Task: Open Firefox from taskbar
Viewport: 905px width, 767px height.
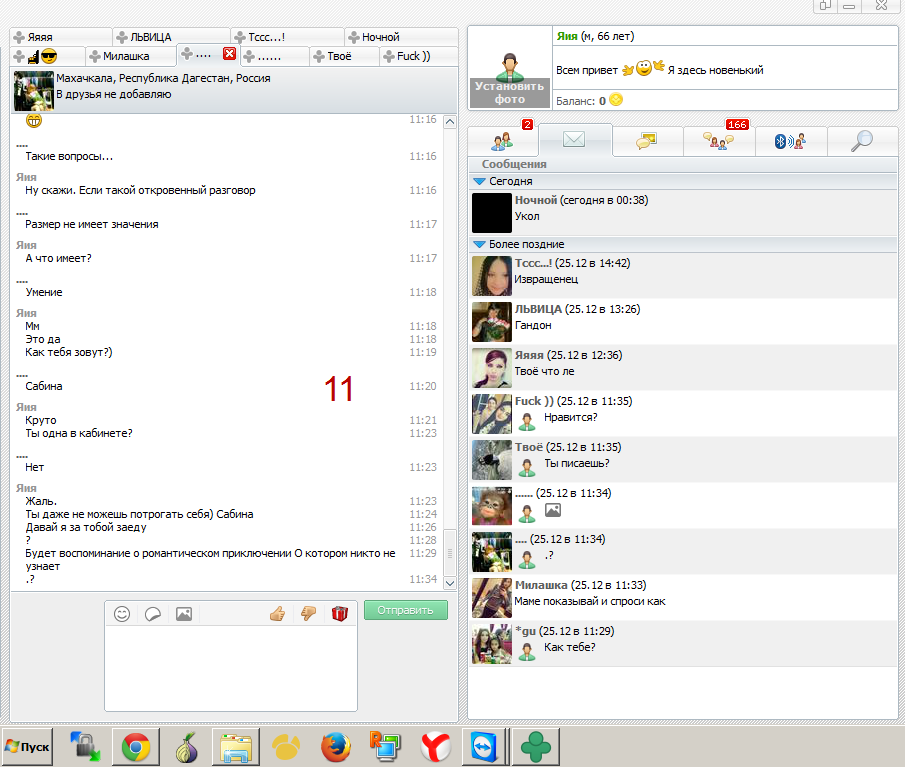Action: point(335,747)
